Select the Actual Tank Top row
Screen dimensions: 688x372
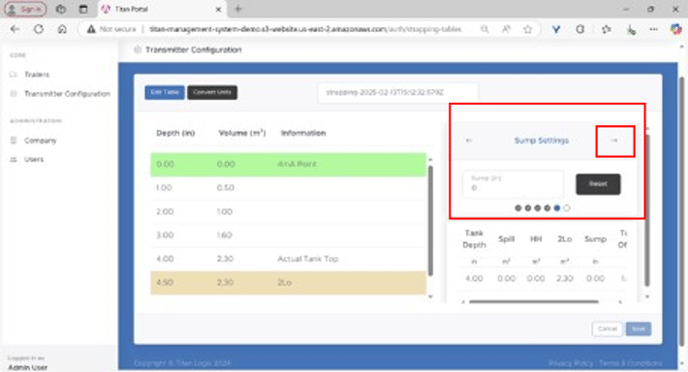288,259
